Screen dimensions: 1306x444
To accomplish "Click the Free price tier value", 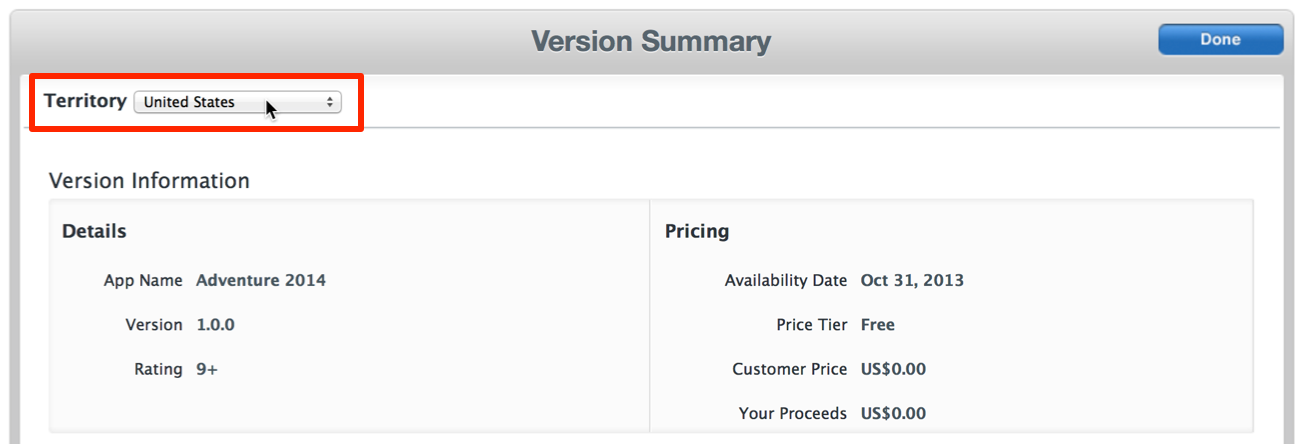I will (878, 325).
